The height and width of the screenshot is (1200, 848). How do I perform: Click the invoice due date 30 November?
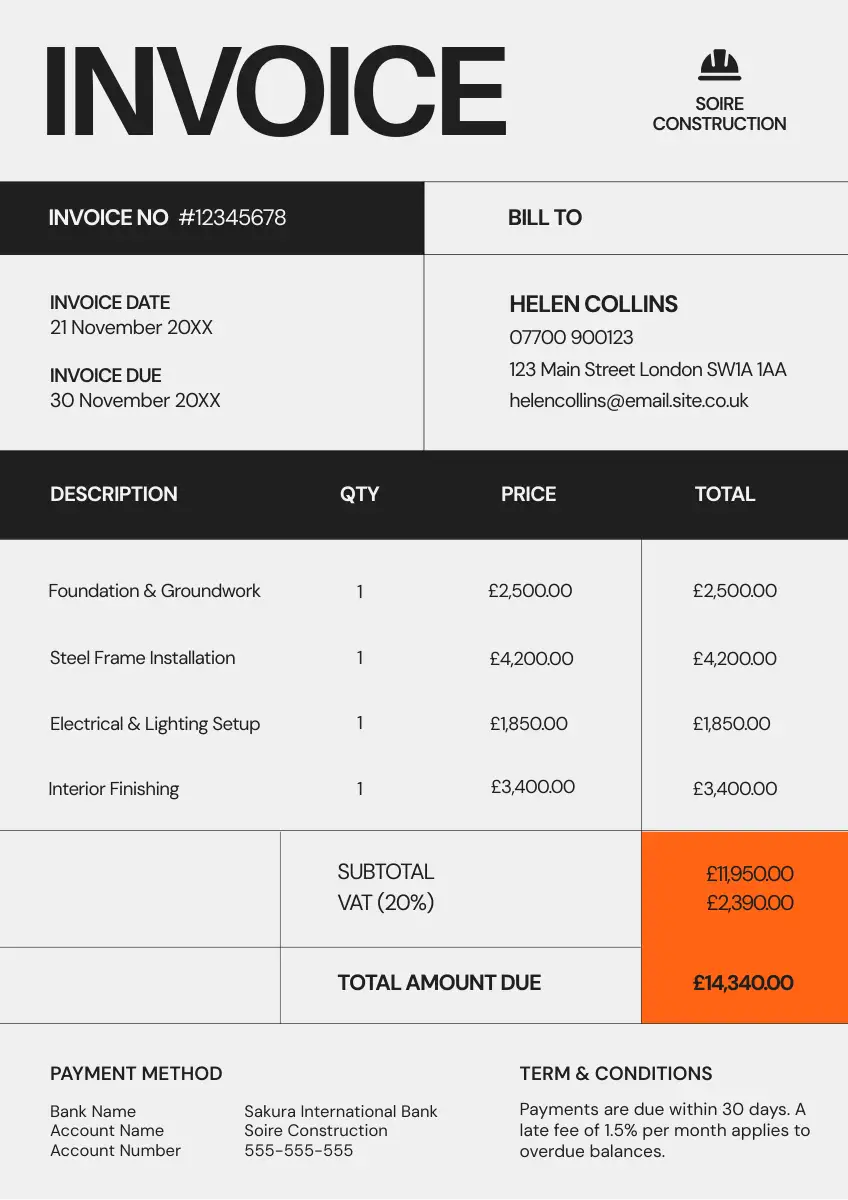pos(135,401)
